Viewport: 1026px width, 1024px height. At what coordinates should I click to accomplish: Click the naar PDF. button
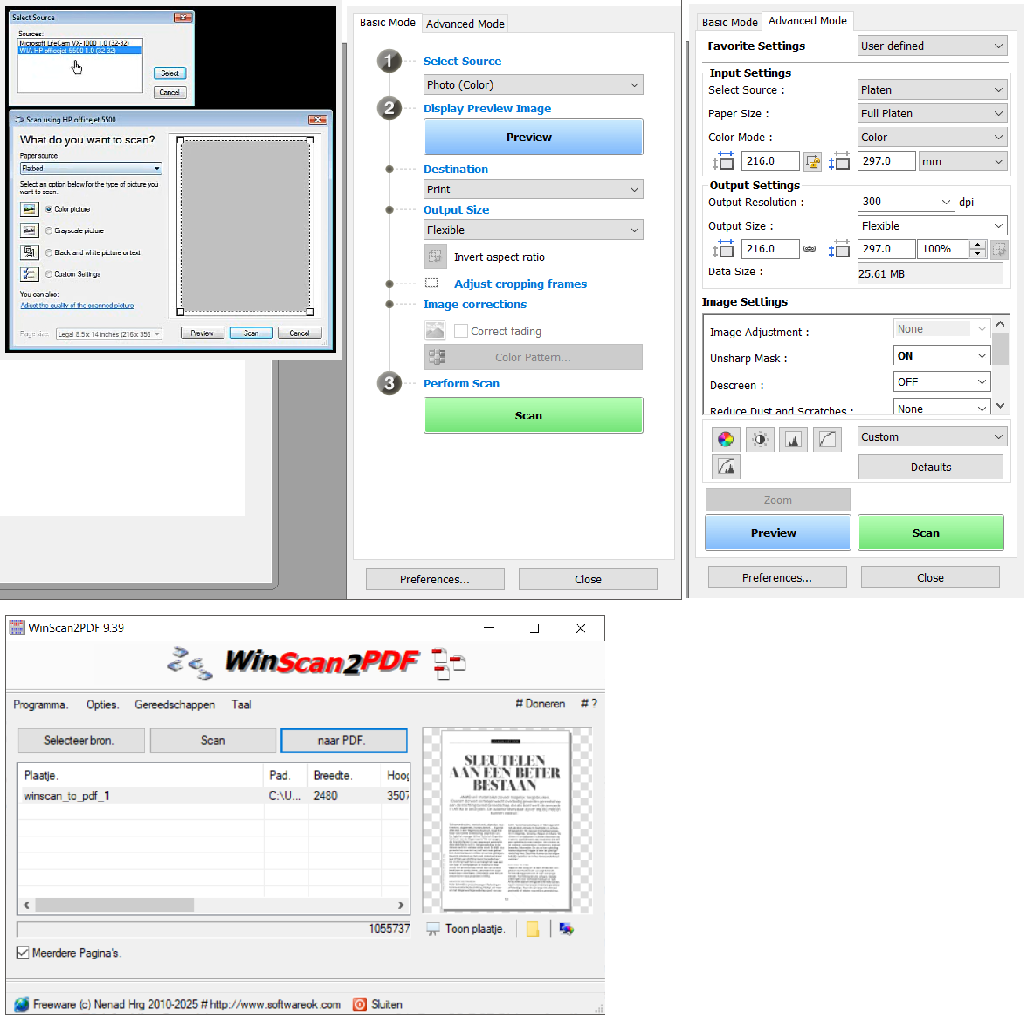[x=344, y=741]
